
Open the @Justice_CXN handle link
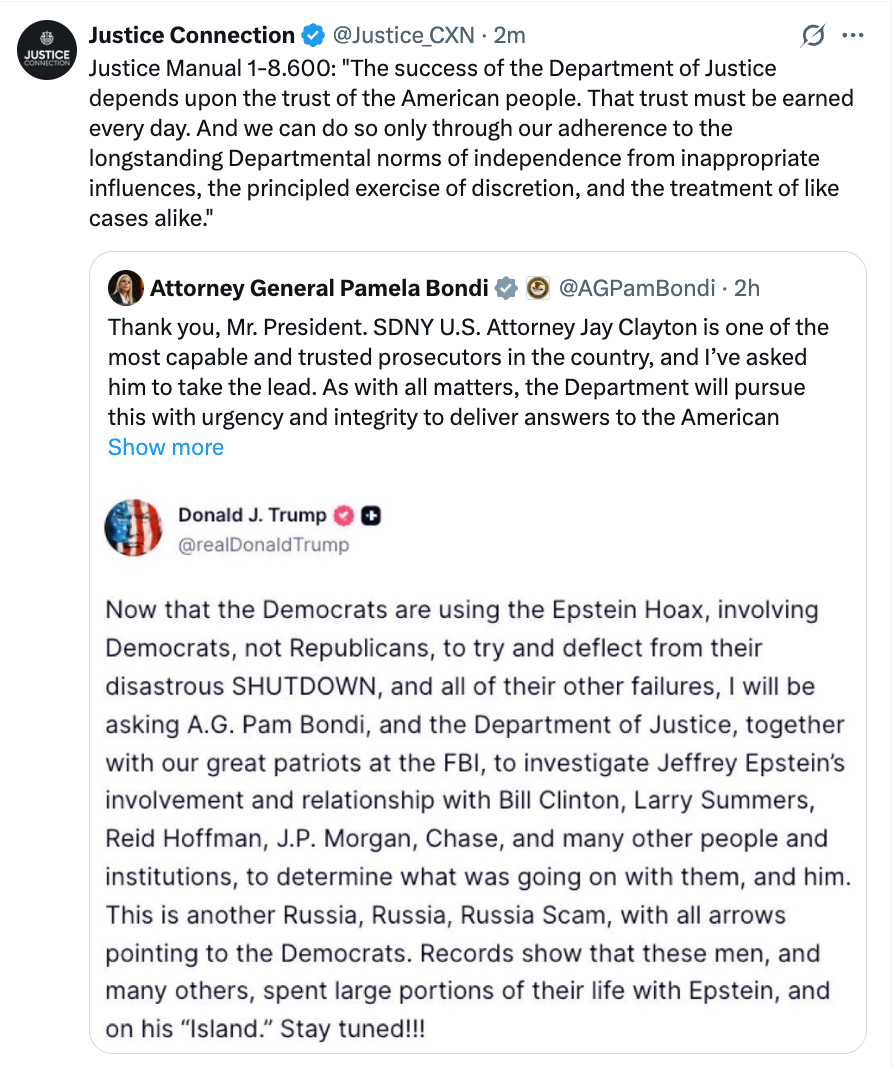click(x=403, y=36)
